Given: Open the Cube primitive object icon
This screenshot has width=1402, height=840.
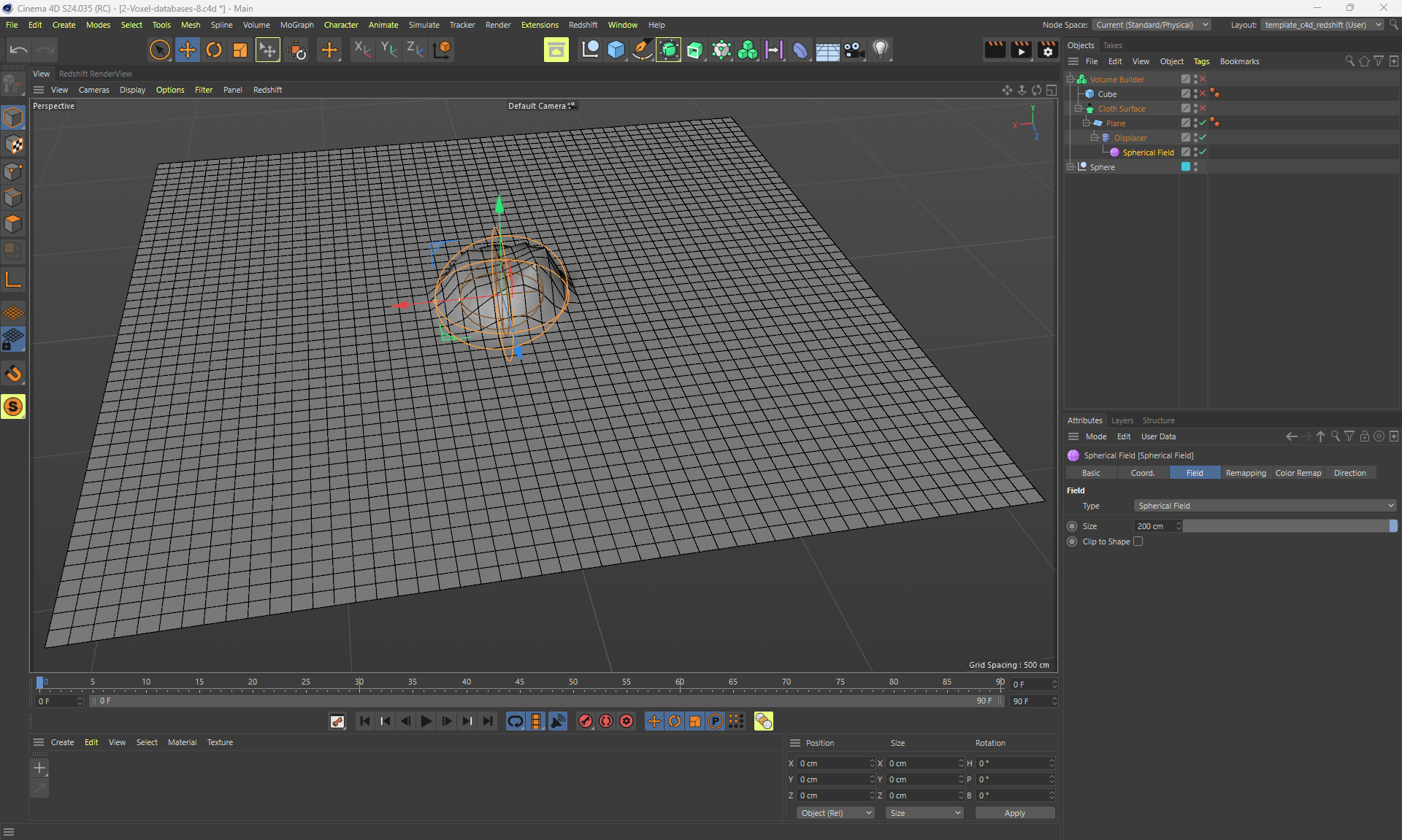Looking at the screenshot, I should 616,50.
